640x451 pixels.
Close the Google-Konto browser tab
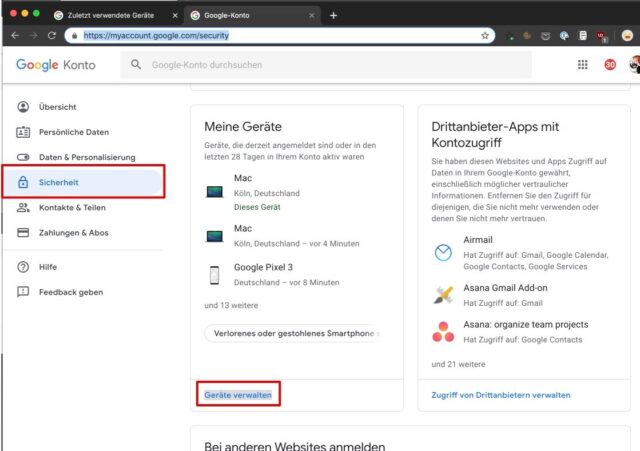(313, 15)
